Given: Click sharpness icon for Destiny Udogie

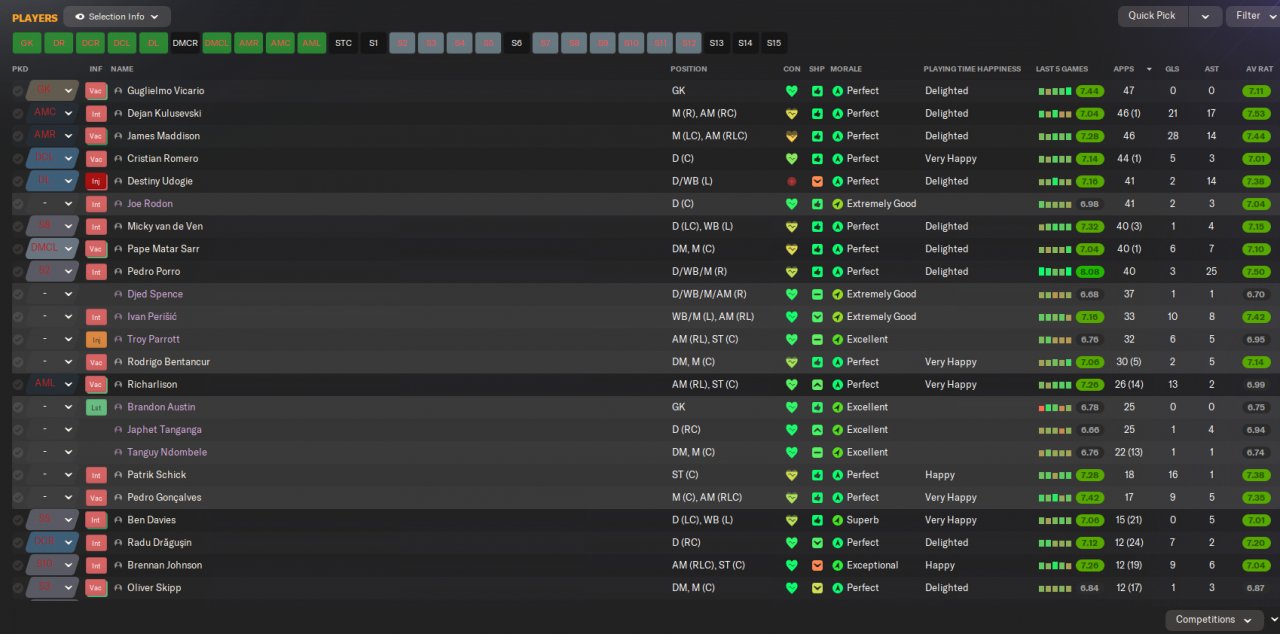Looking at the screenshot, I should (817, 181).
